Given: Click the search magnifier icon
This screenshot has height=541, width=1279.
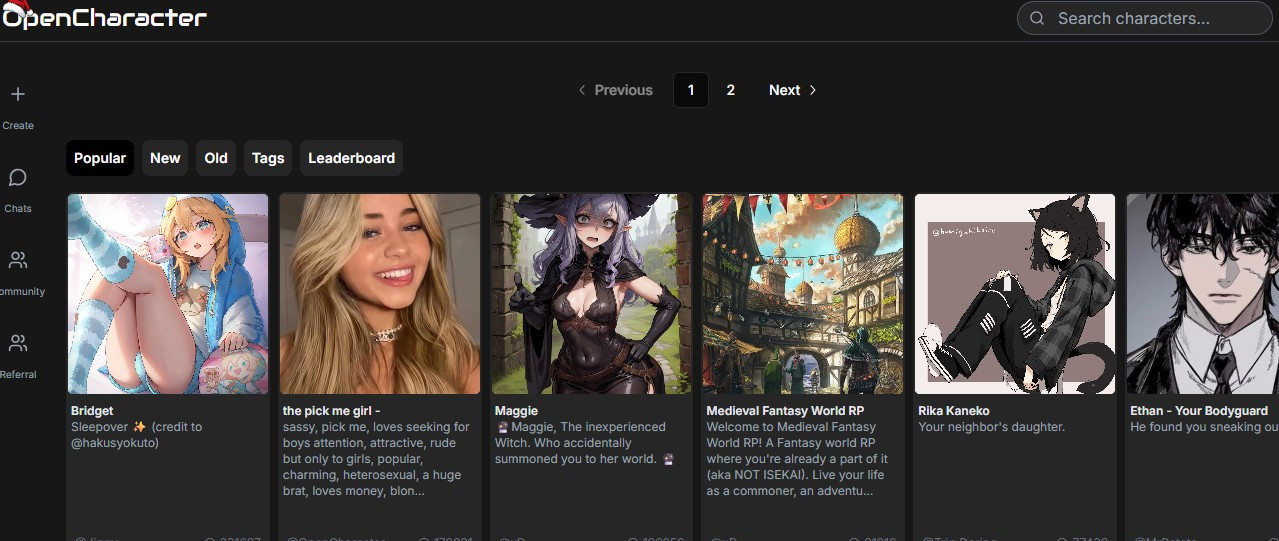Looking at the screenshot, I should 1037,18.
